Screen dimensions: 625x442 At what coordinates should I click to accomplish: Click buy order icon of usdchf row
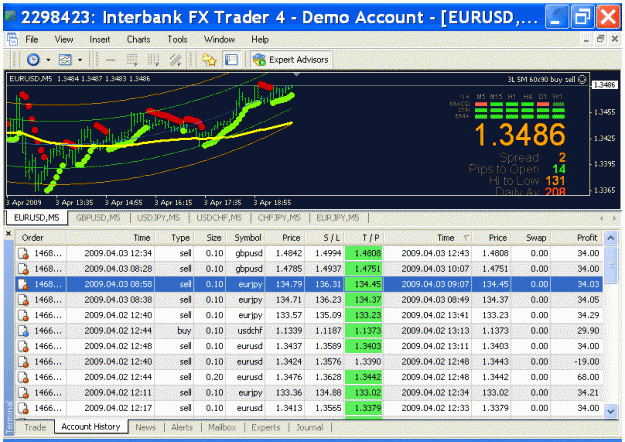(24, 331)
